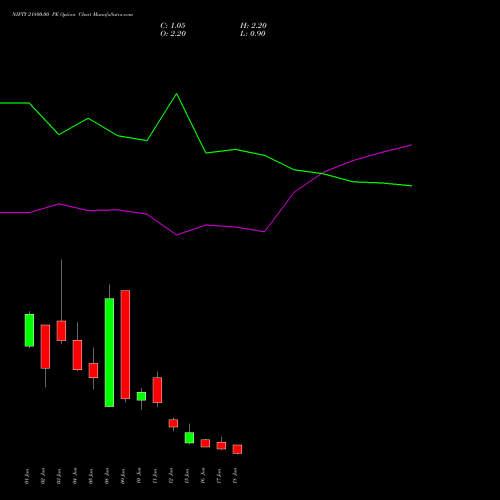Click the NIFTY option chart title text

click(x=72, y=15)
